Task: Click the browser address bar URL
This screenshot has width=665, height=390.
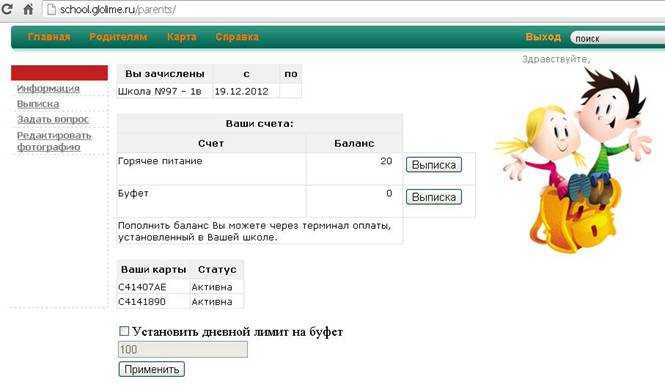Action: [117, 9]
